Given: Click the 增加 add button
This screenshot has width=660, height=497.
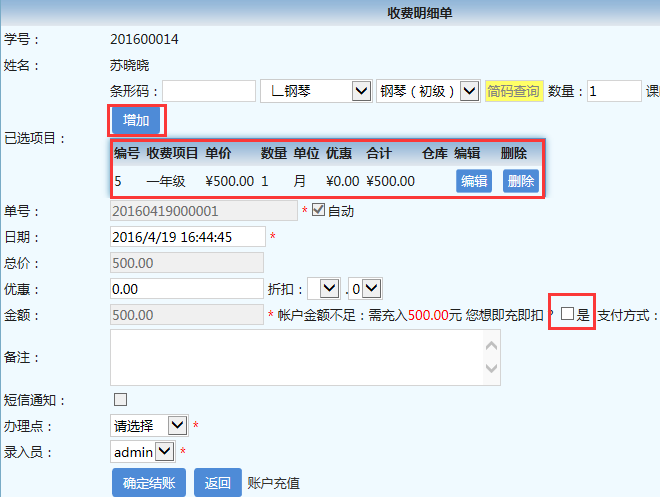Looking at the screenshot, I should 136,120.
